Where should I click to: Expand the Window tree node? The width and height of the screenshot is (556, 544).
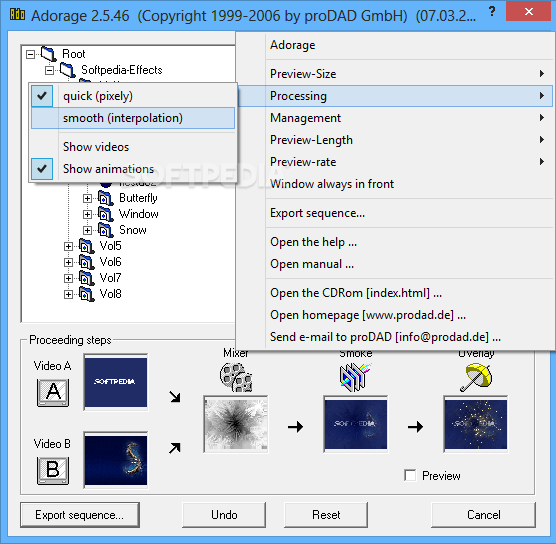87,214
